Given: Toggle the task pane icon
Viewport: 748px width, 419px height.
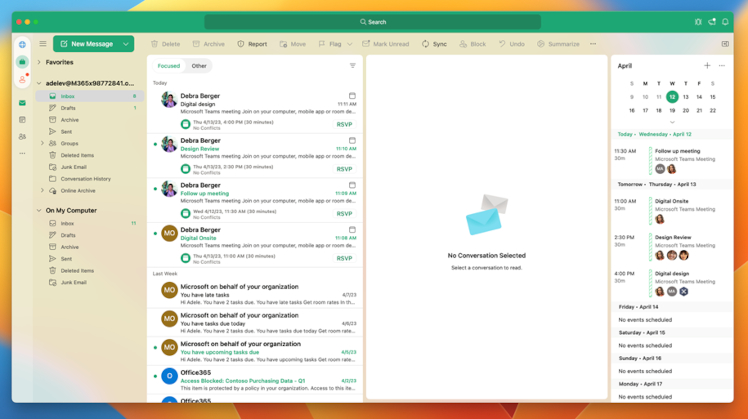Looking at the screenshot, I should point(725,44).
